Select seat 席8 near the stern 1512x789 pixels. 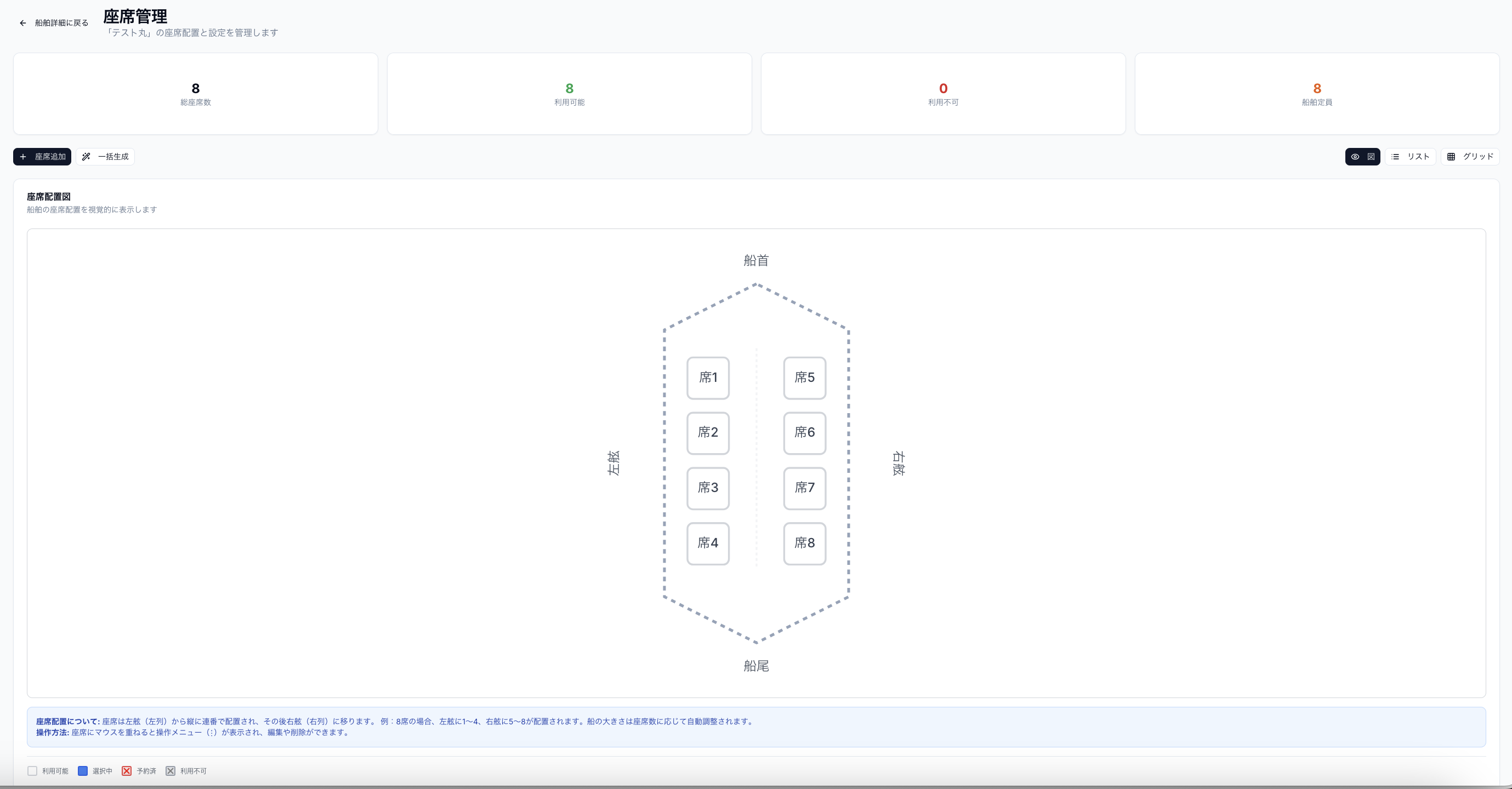pos(804,543)
